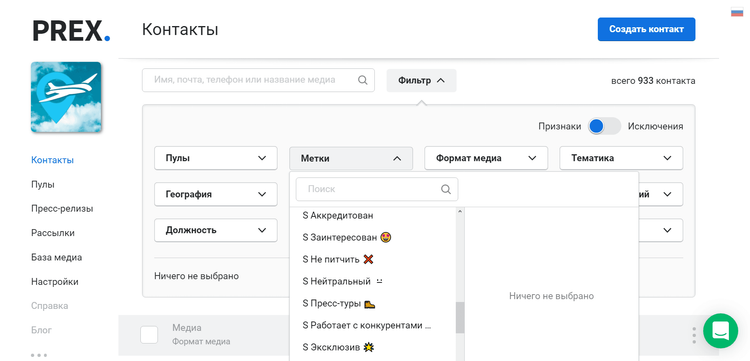The image size is (750, 361).
Task: Expand the Тематика filter dropdown
Action: pyautogui.click(x=621, y=158)
